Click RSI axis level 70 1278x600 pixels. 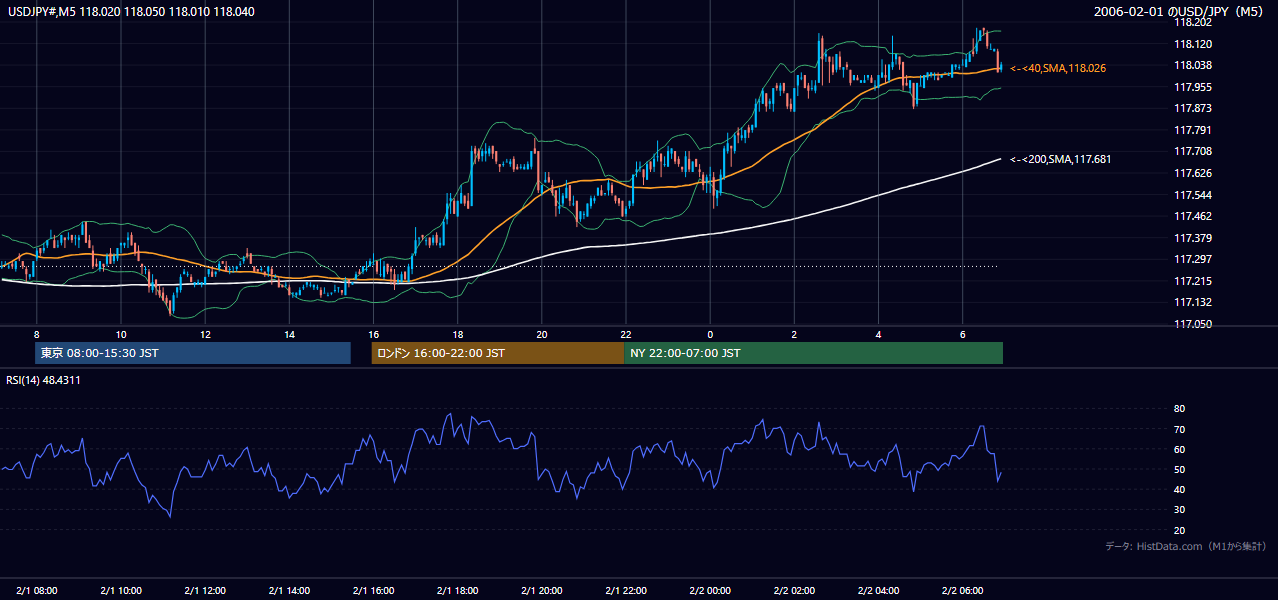[1179, 429]
